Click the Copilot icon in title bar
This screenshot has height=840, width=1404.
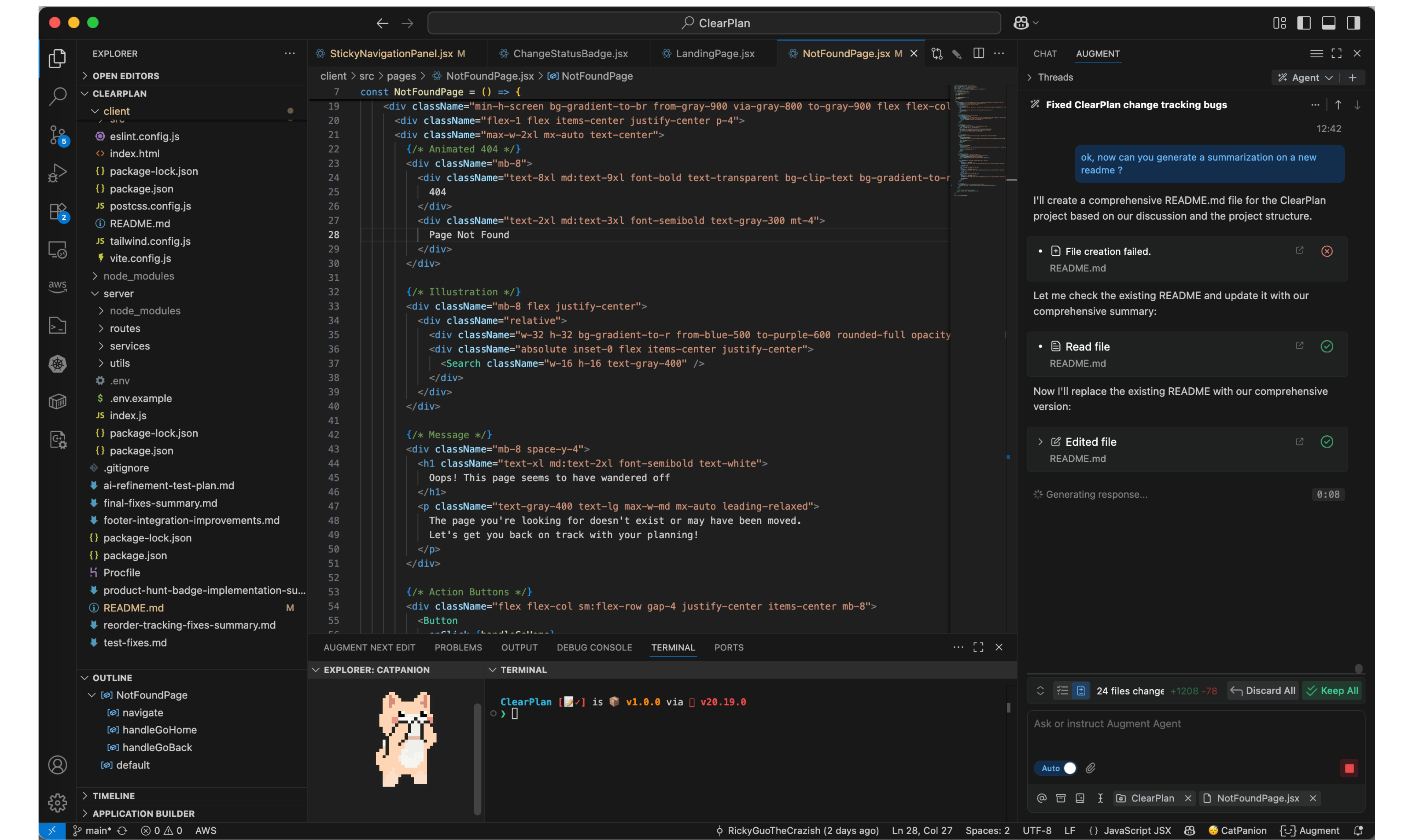click(1021, 23)
